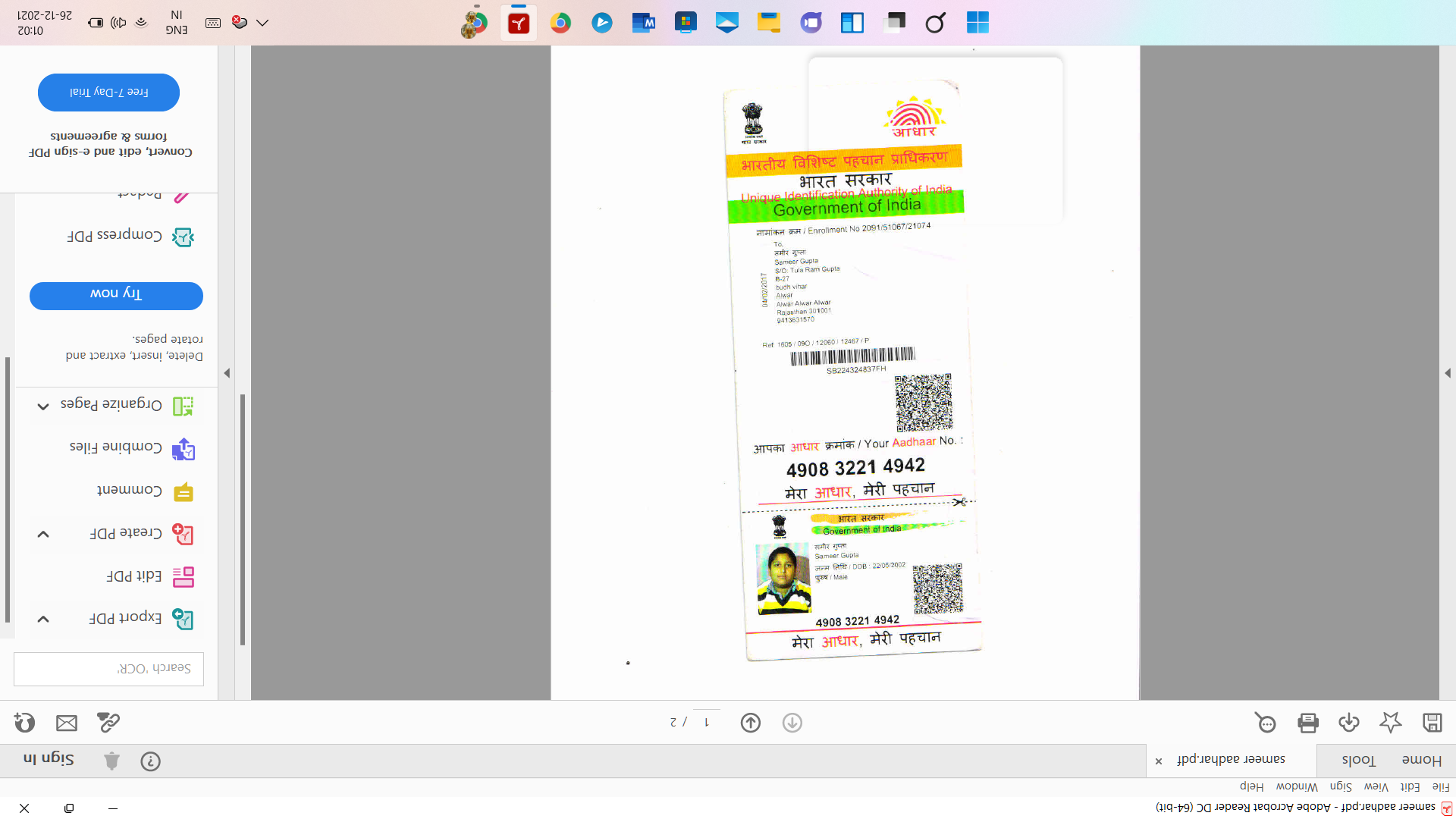Open Microsoft Word from taskbar
The width and height of the screenshot is (1456, 819).
[x=644, y=23]
